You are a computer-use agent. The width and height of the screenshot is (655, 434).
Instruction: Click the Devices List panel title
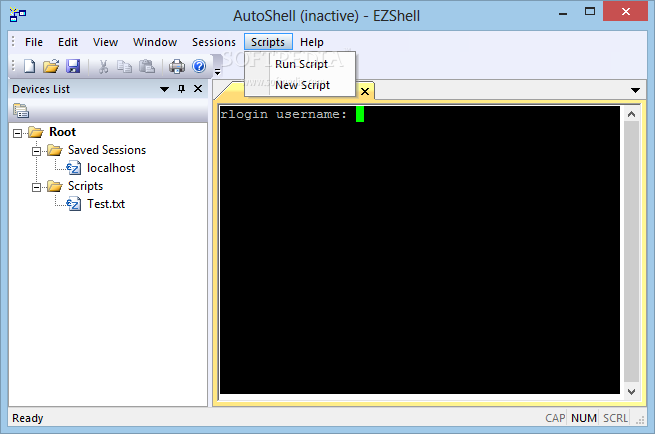tap(41, 89)
